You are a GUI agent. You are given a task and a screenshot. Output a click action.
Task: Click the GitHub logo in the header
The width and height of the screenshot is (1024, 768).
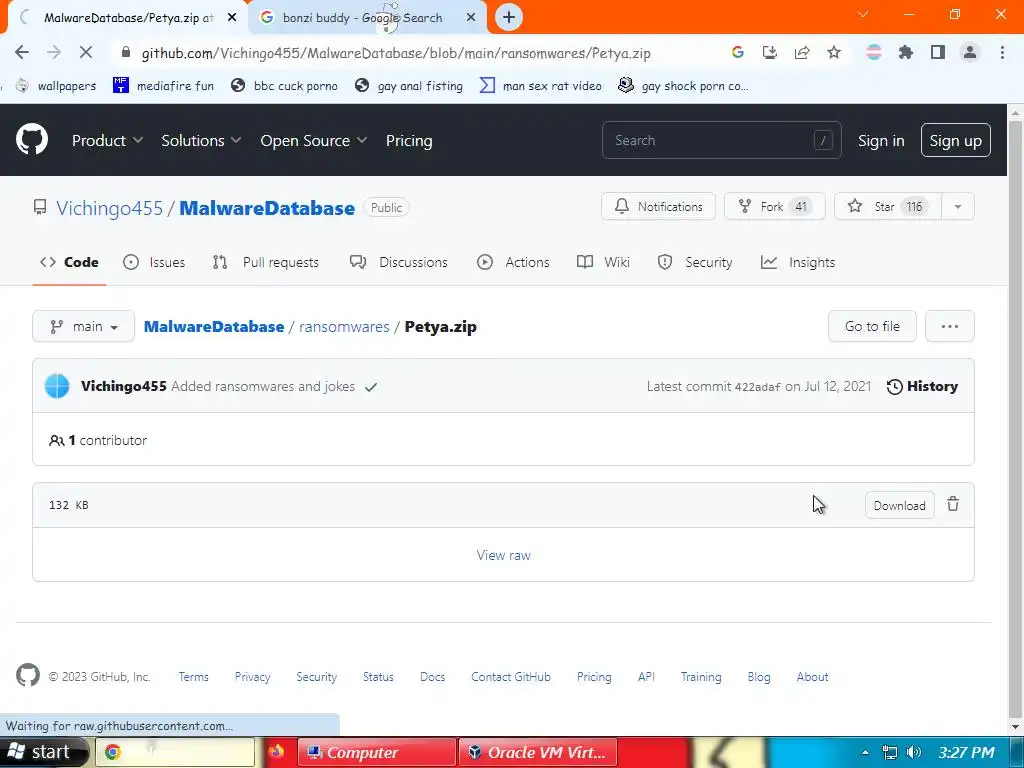[x=31, y=139]
